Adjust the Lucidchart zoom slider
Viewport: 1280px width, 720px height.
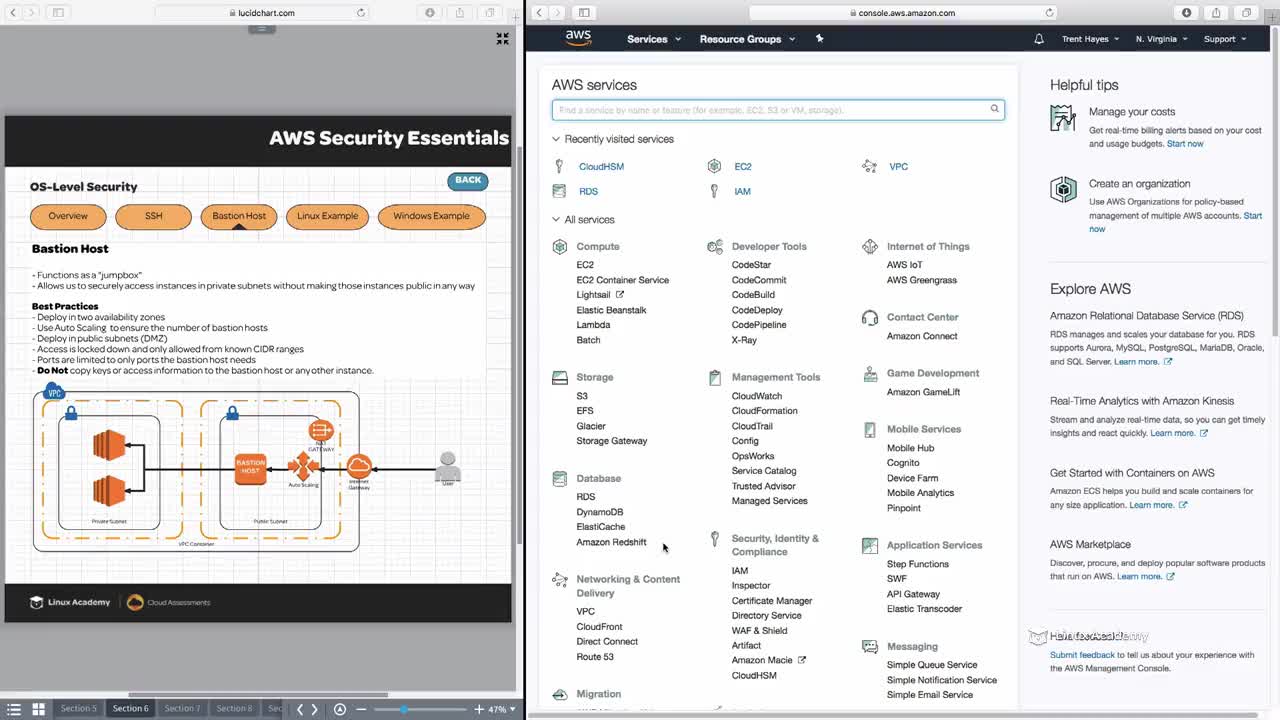click(404, 709)
